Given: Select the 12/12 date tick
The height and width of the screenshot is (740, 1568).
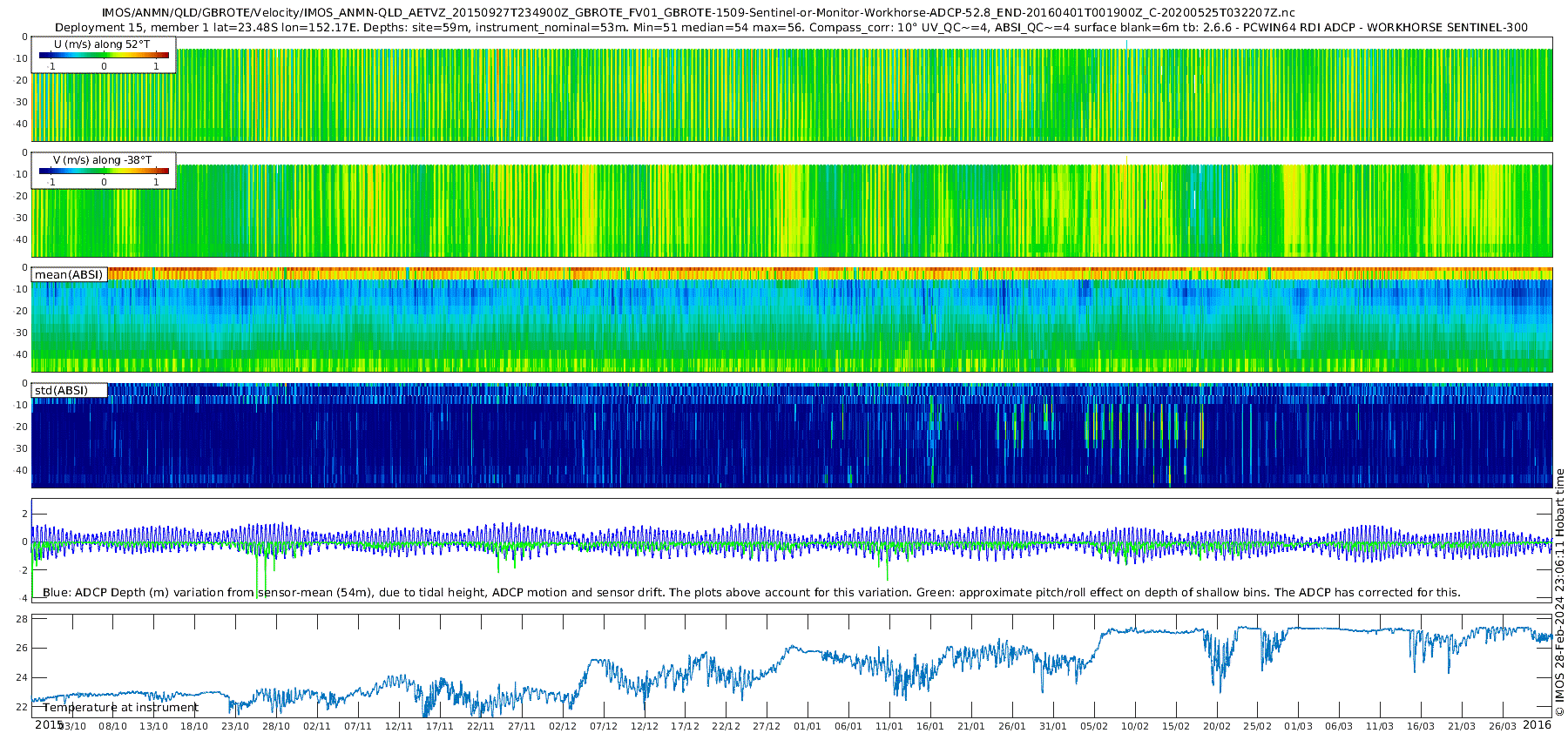Looking at the screenshot, I should coord(644,726).
